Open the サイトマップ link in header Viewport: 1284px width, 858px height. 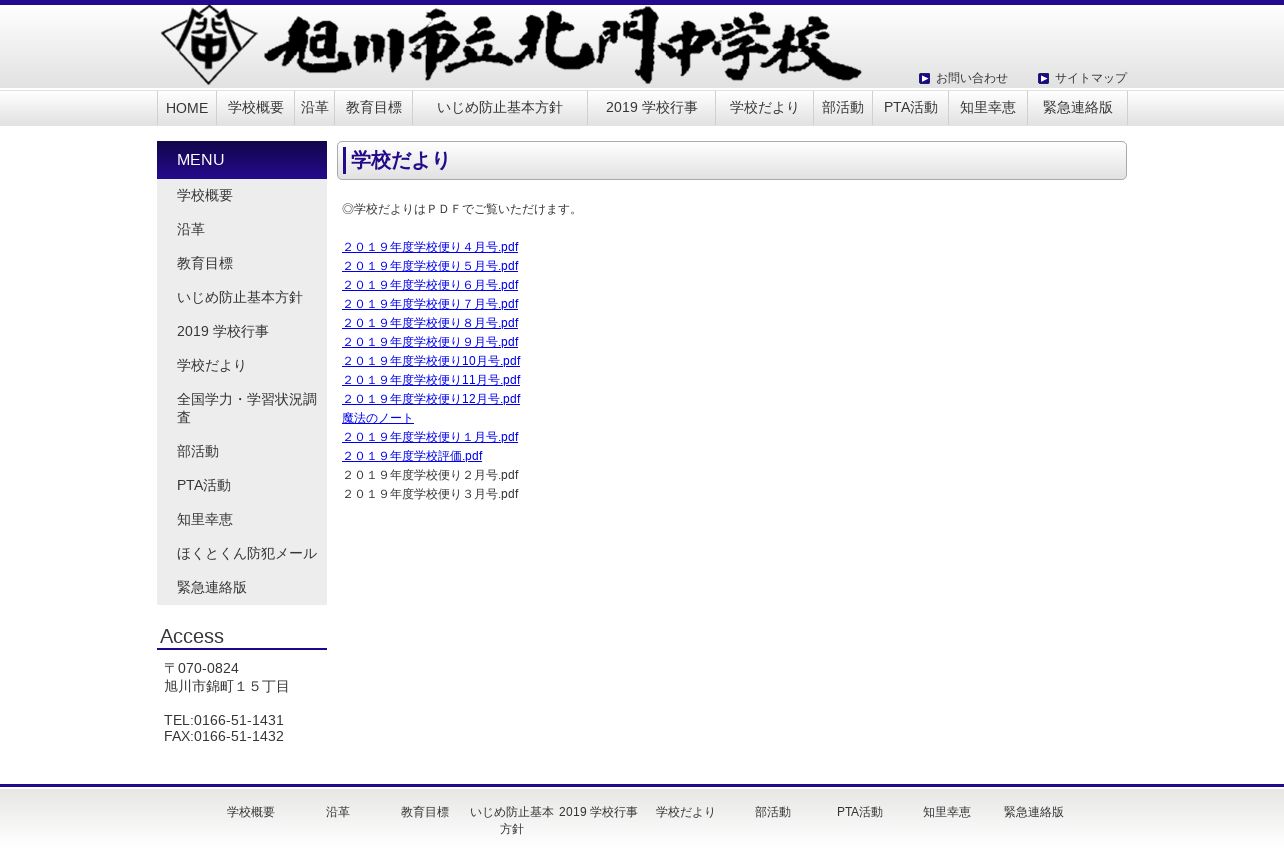point(1091,78)
